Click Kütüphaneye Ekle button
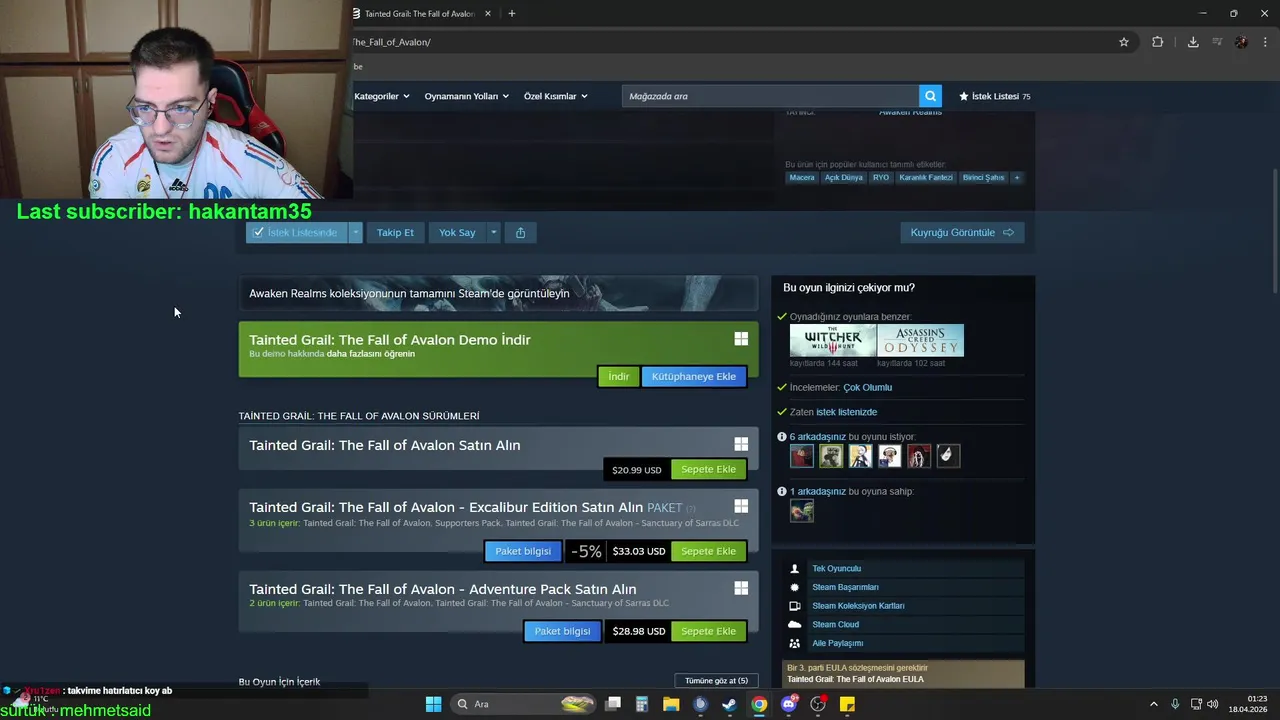The width and height of the screenshot is (1280, 720). click(694, 376)
